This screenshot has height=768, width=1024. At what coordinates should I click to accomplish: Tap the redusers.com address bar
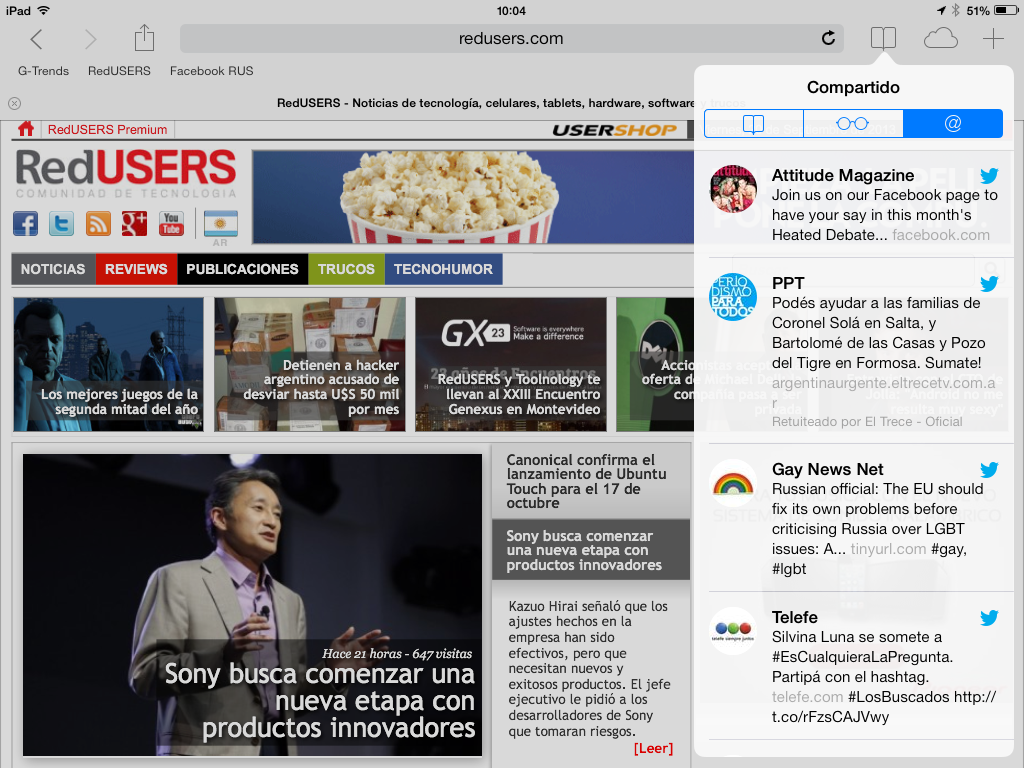click(x=511, y=39)
